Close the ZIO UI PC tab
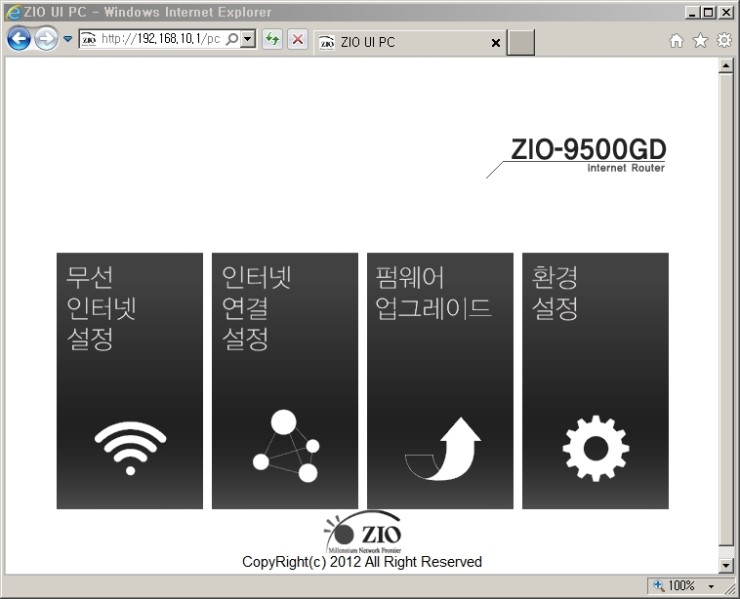 (x=496, y=43)
